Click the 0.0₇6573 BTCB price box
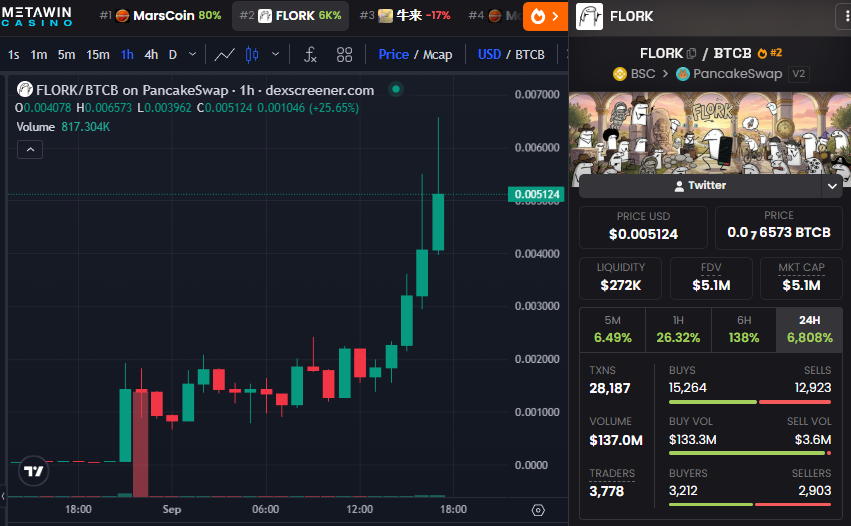Image resolution: width=851 pixels, height=526 pixels. (779, 227)
